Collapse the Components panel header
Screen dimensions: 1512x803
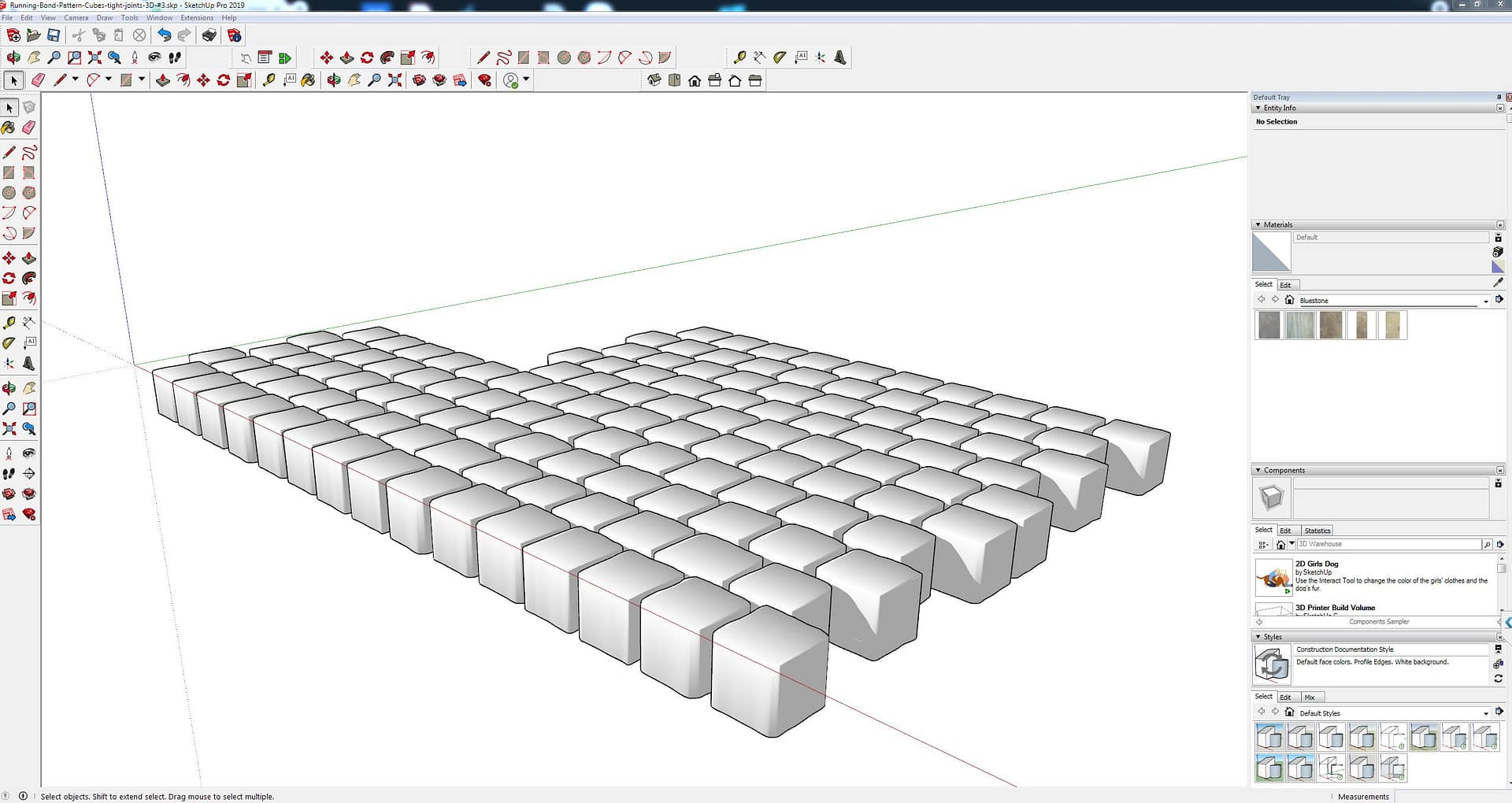click(1258, 470)
